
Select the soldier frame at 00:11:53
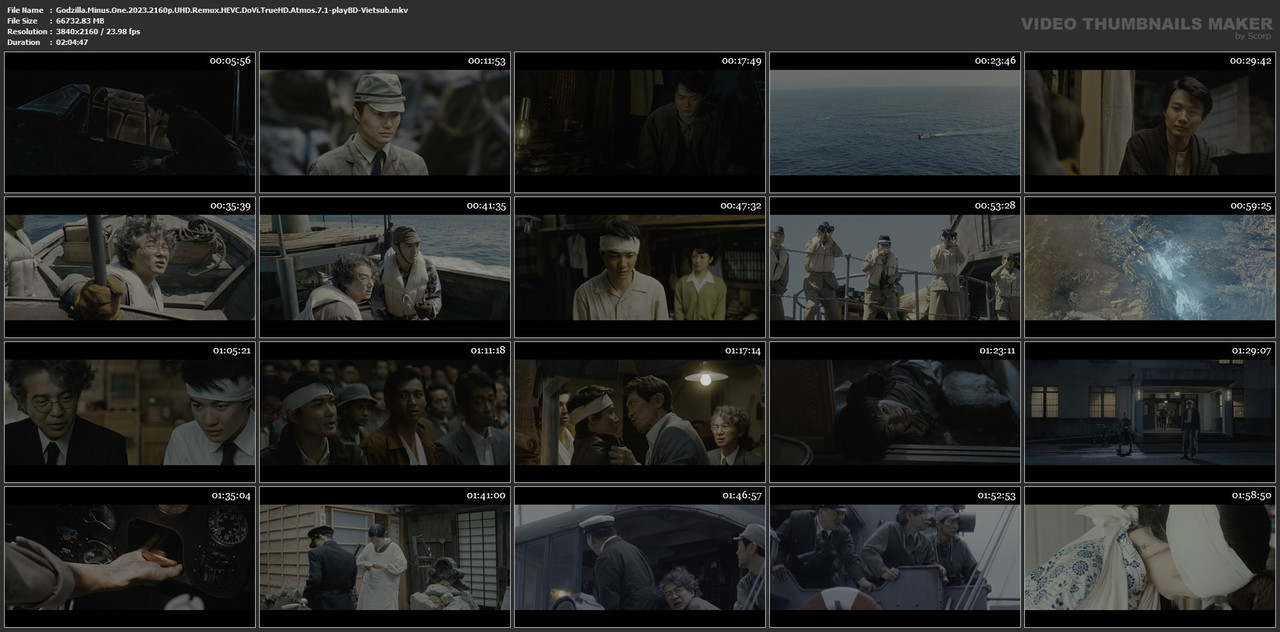385,122
